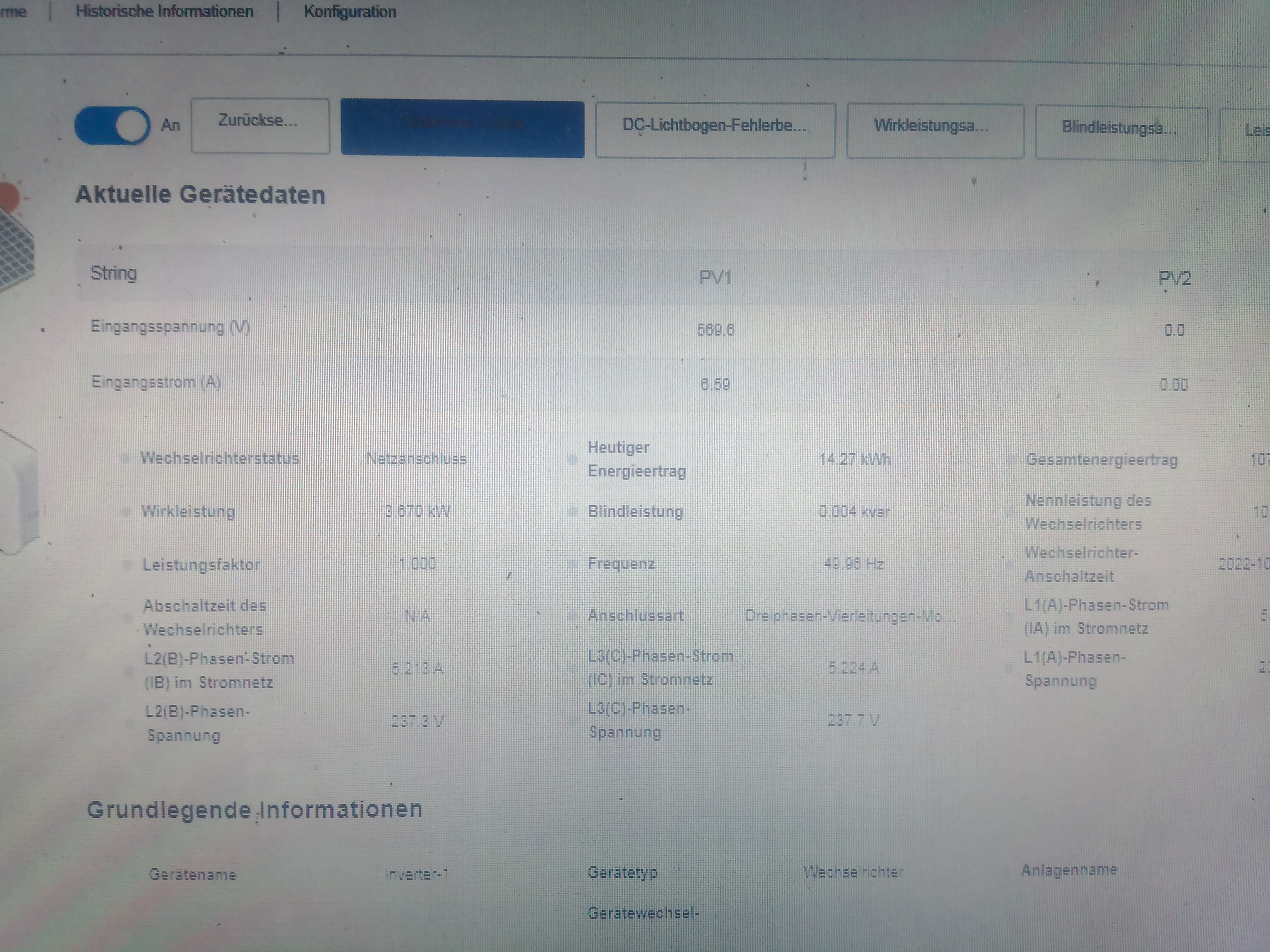This screenshot has height=952, width=1270.
Task: Click the Wirkleistungsa... button
Action: [x=935, y=130]
